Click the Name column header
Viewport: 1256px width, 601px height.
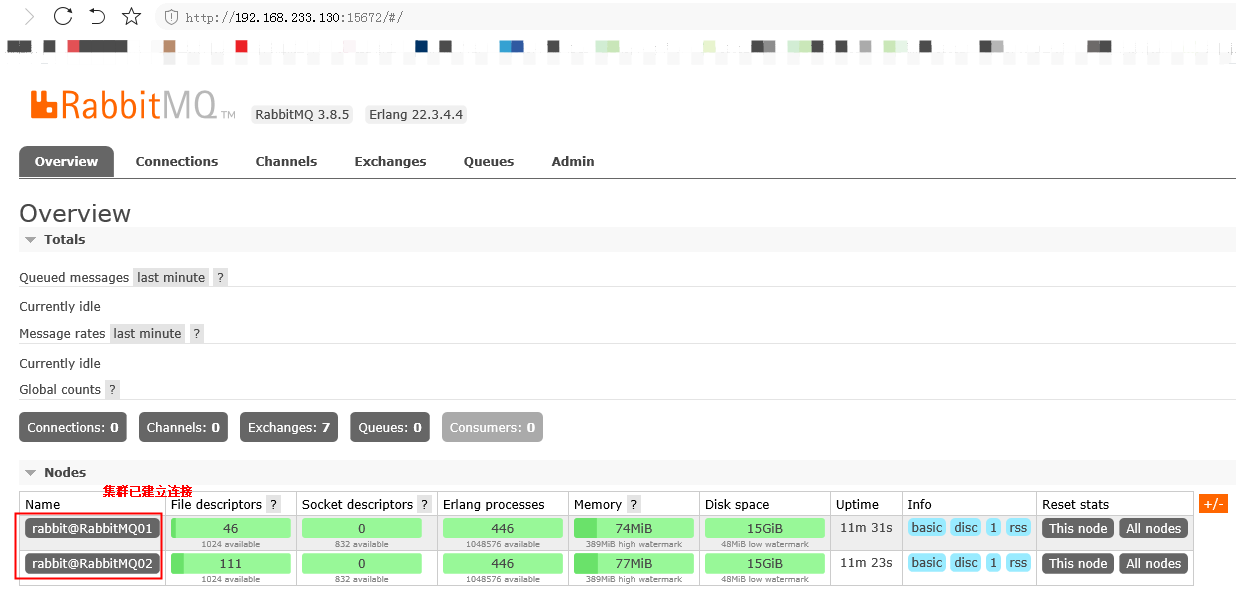pyautogui.click(x=43, y=505)
